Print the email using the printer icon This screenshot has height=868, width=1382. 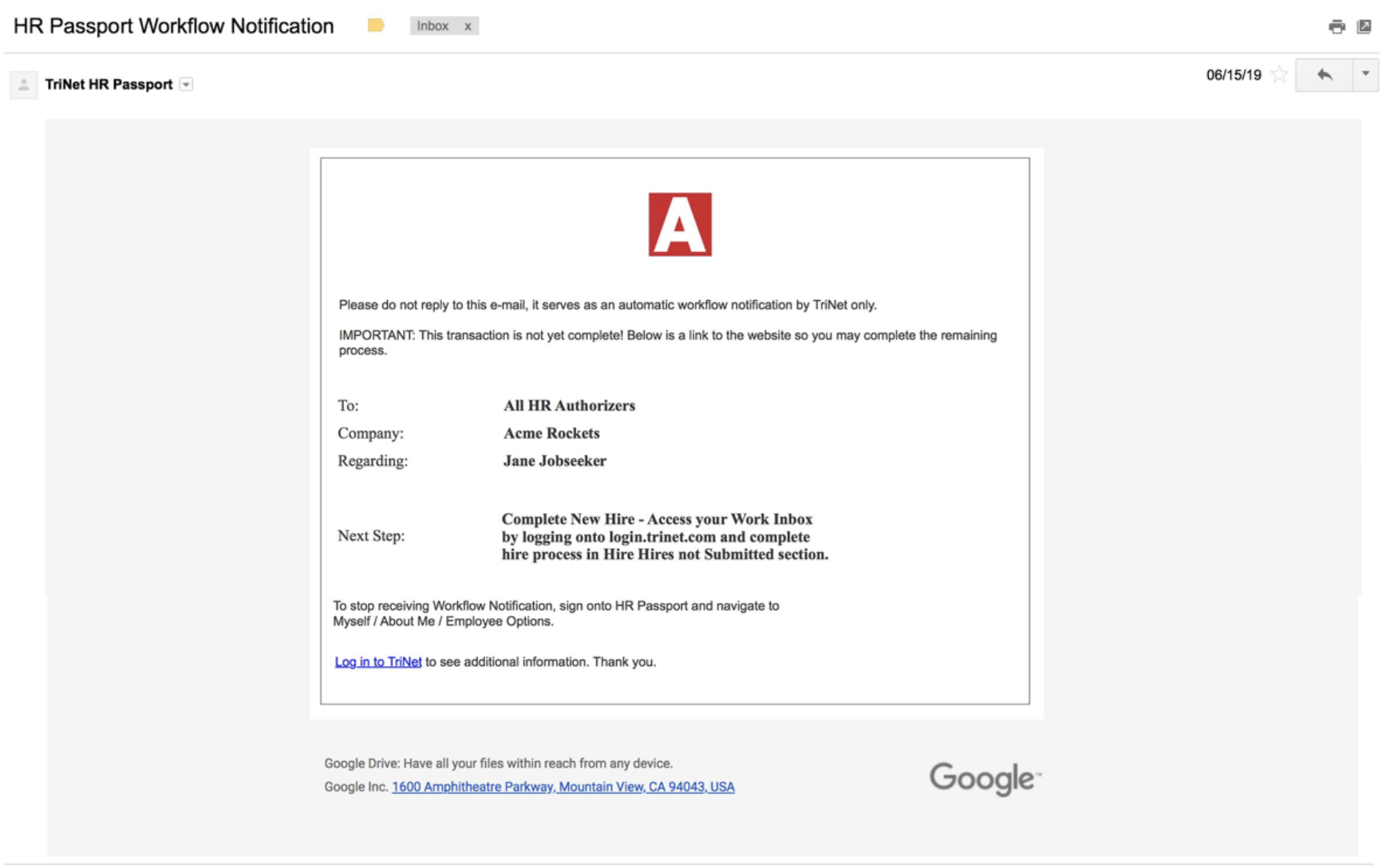1337,27
